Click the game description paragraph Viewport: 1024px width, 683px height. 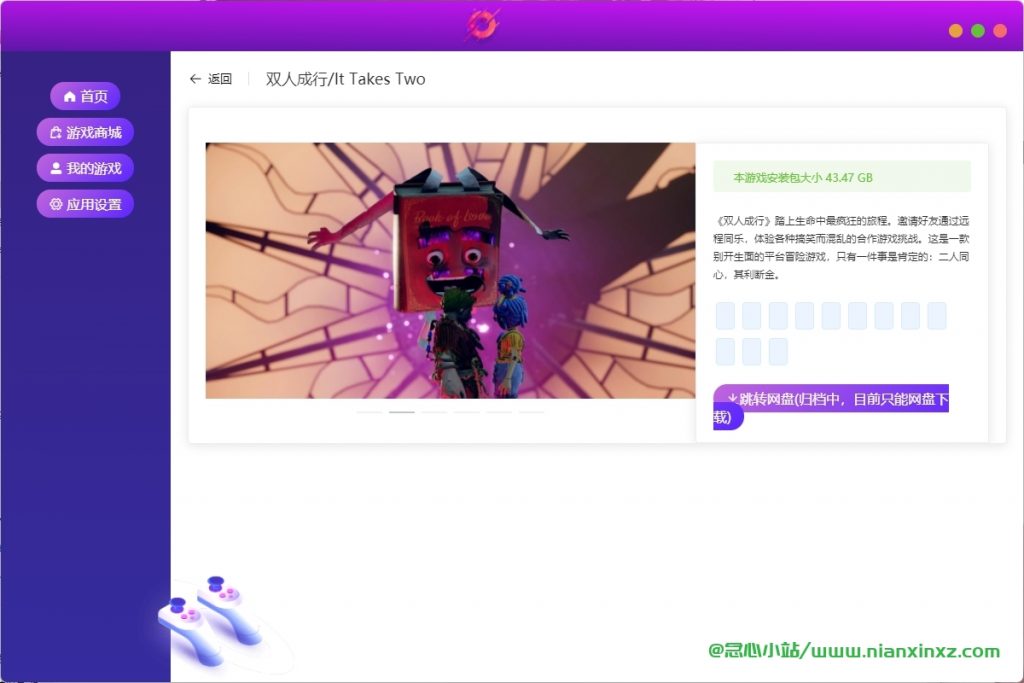tap(841, 247)
